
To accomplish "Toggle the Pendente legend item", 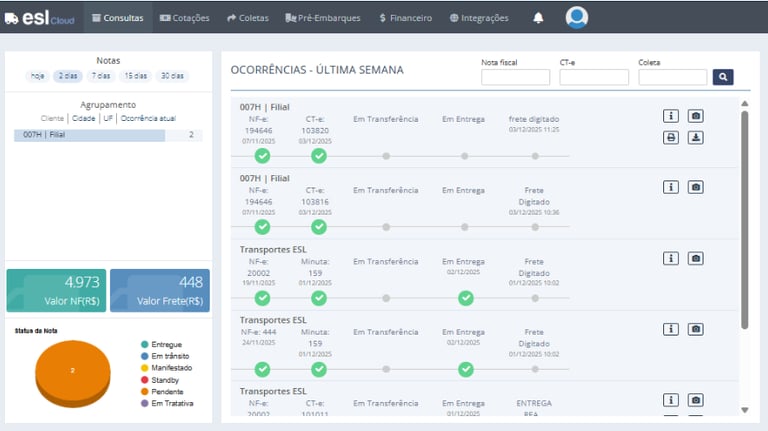I will 162,392.
